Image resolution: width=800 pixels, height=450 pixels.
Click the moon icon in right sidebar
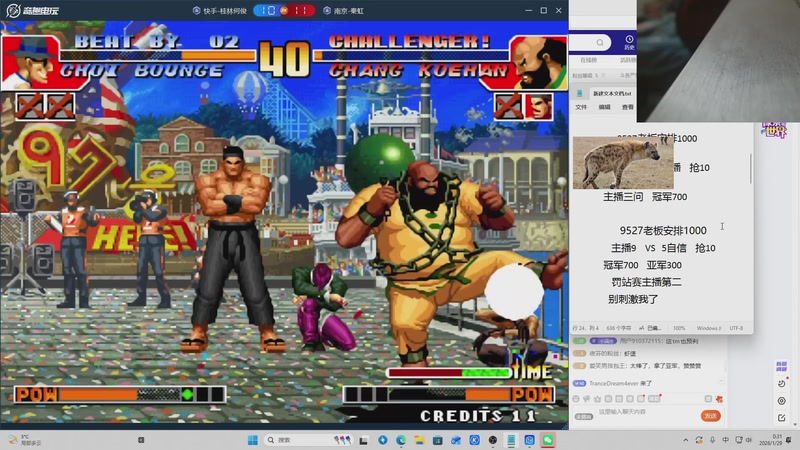(782, 384)
